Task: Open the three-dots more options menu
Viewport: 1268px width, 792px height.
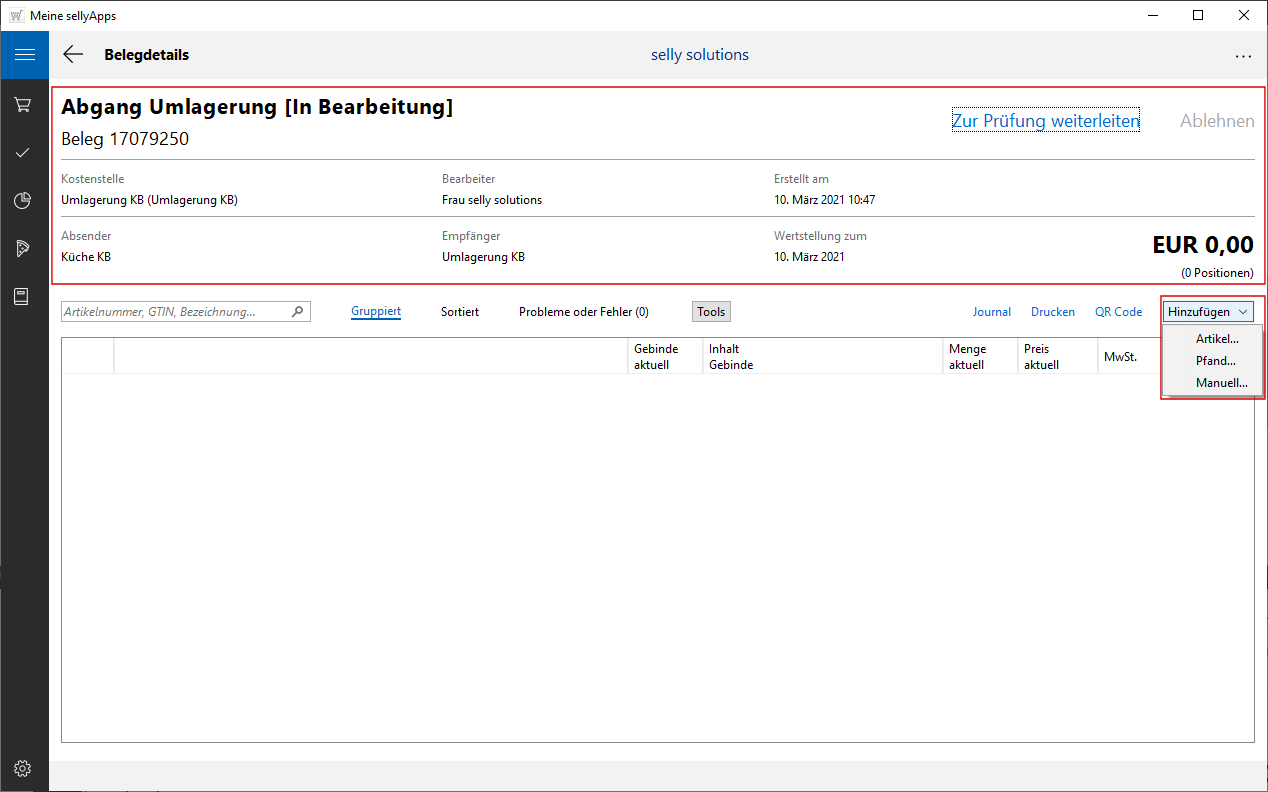Action: click(1243, 56)
